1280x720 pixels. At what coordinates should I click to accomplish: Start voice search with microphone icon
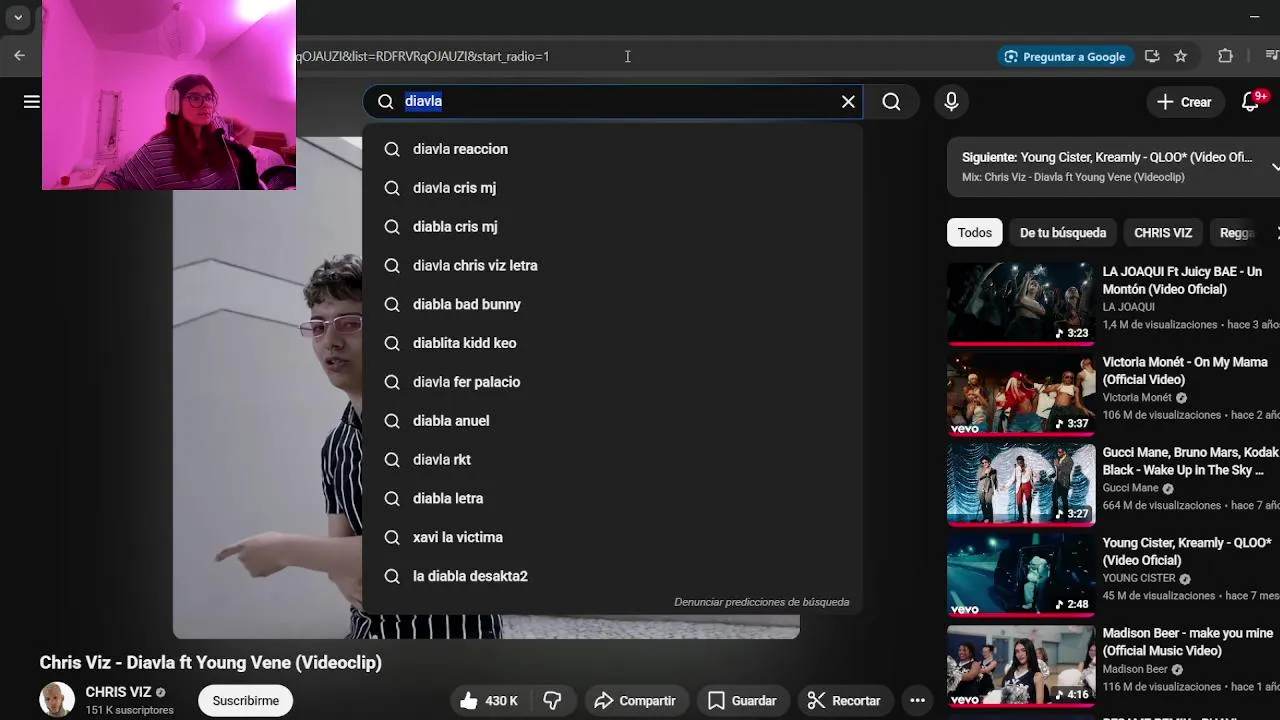pos(951,101)
